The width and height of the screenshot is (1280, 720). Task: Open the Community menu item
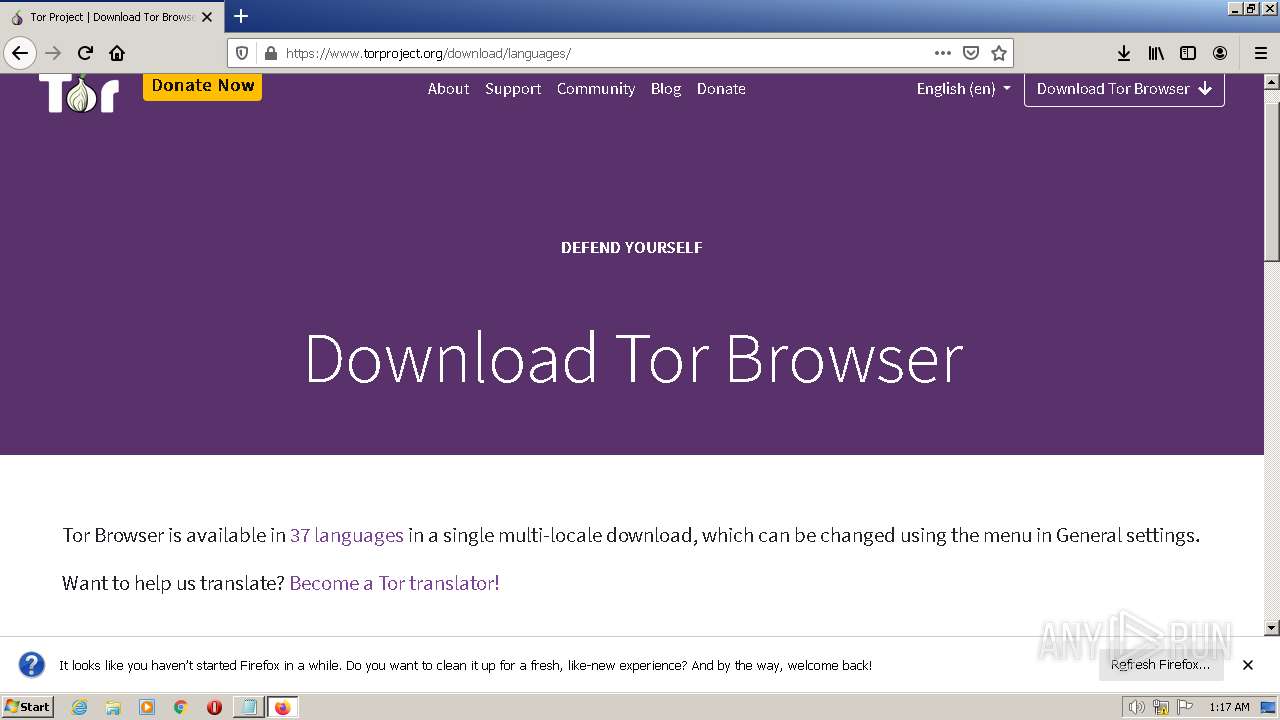pos(596,89)
